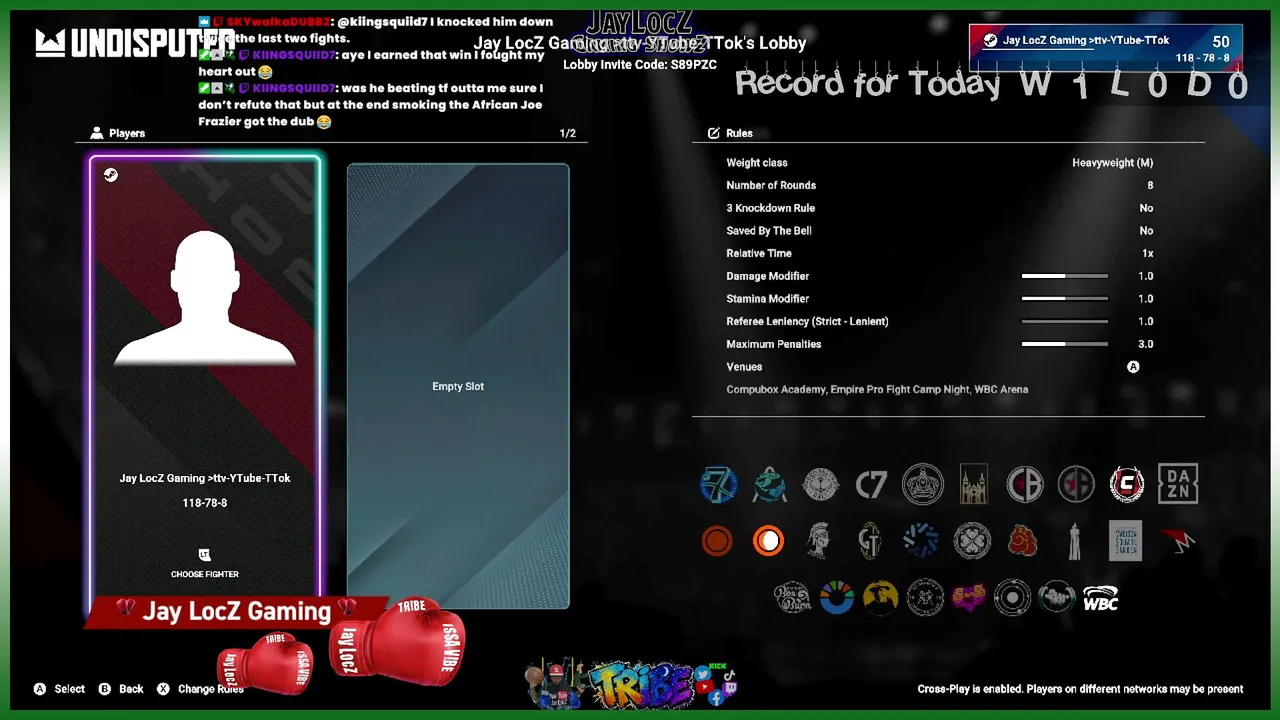Image resolution: width=1280 pixels, height=720 pixels.
Task: Click the Change Rules button prompt
Action: 200,689
